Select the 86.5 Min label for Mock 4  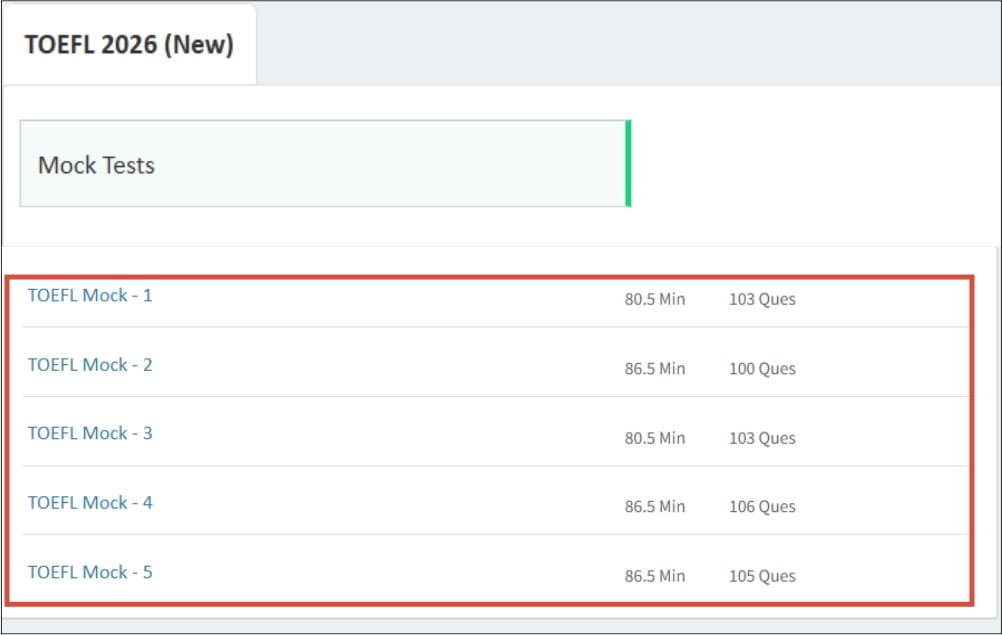(655, 507)
